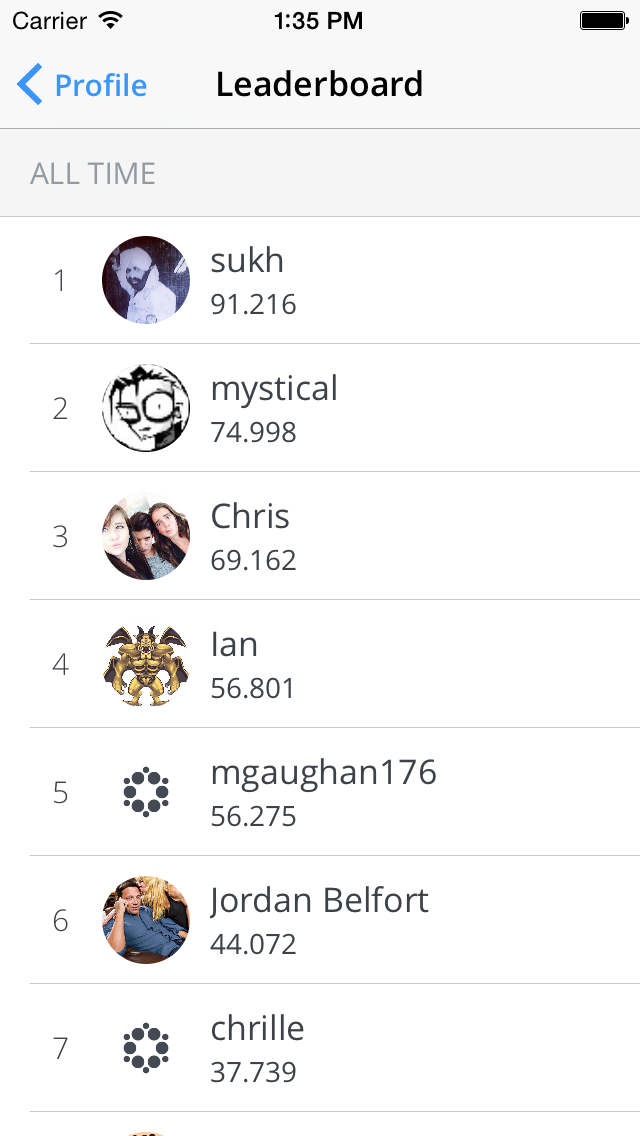Image resolution: width=640 pixels, height=1136 pixels.
Task: Tap mgaughan176's default dotted avatar icon
Action: coord(146,792)
